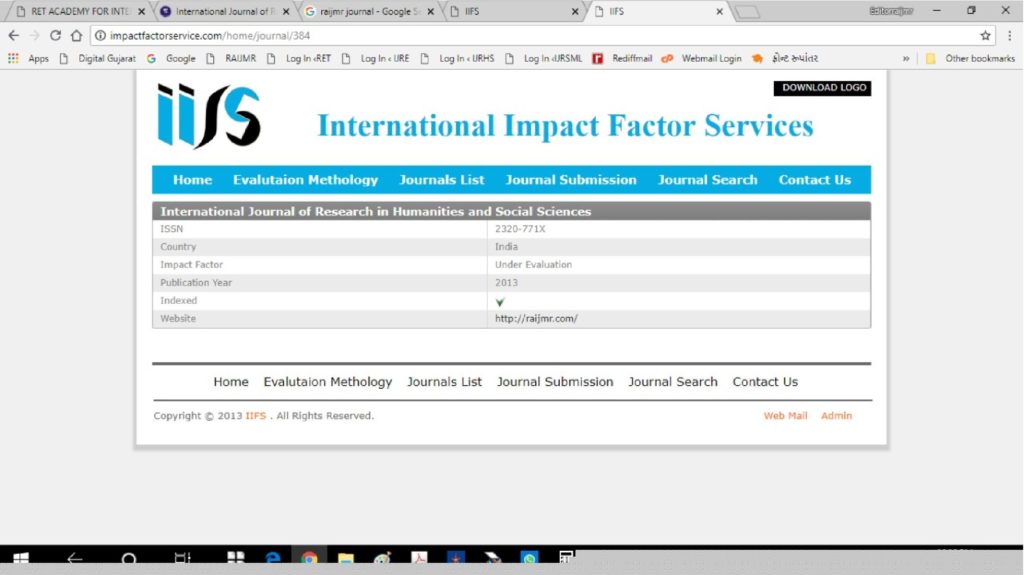This screenshot has height=575, width=1024.
Task: Open the Chrome three-dot menu
Action: coord(1010,35)
